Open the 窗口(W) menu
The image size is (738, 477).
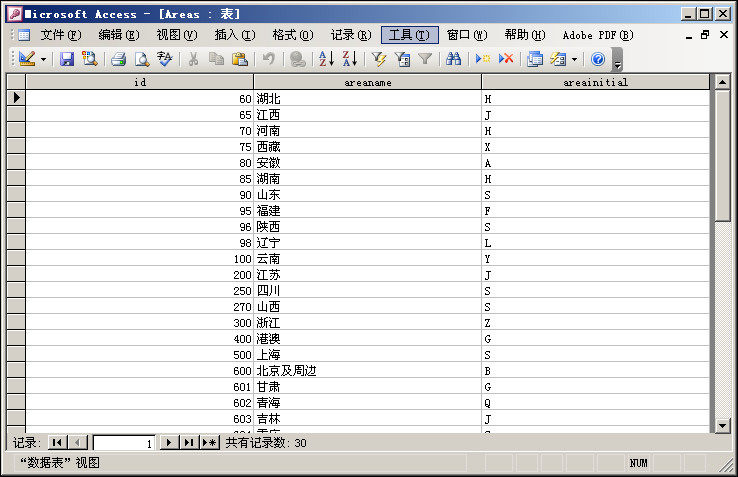point(467,35)
